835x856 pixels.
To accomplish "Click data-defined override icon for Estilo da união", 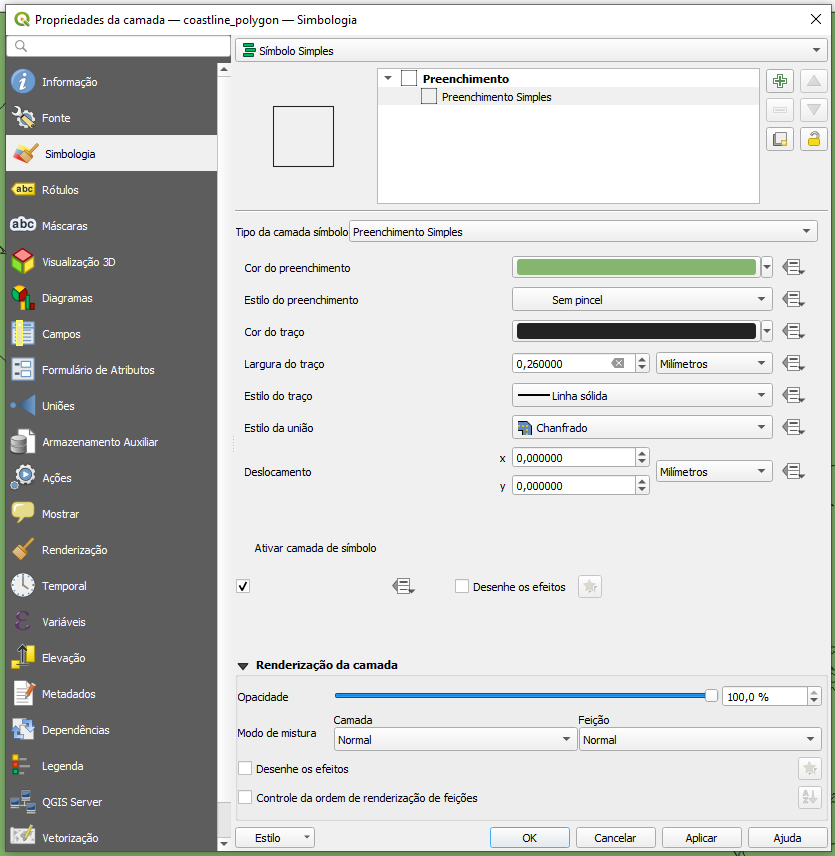I will 794,427.
